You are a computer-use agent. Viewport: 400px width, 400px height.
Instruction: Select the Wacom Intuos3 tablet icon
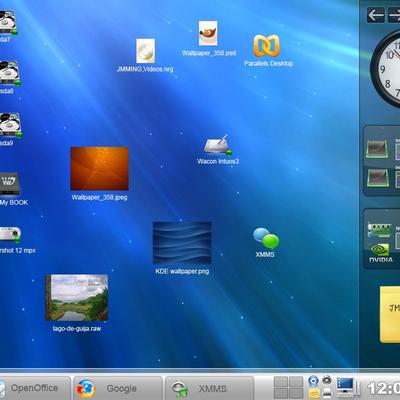pyautogui.click(x=218, y=145)
